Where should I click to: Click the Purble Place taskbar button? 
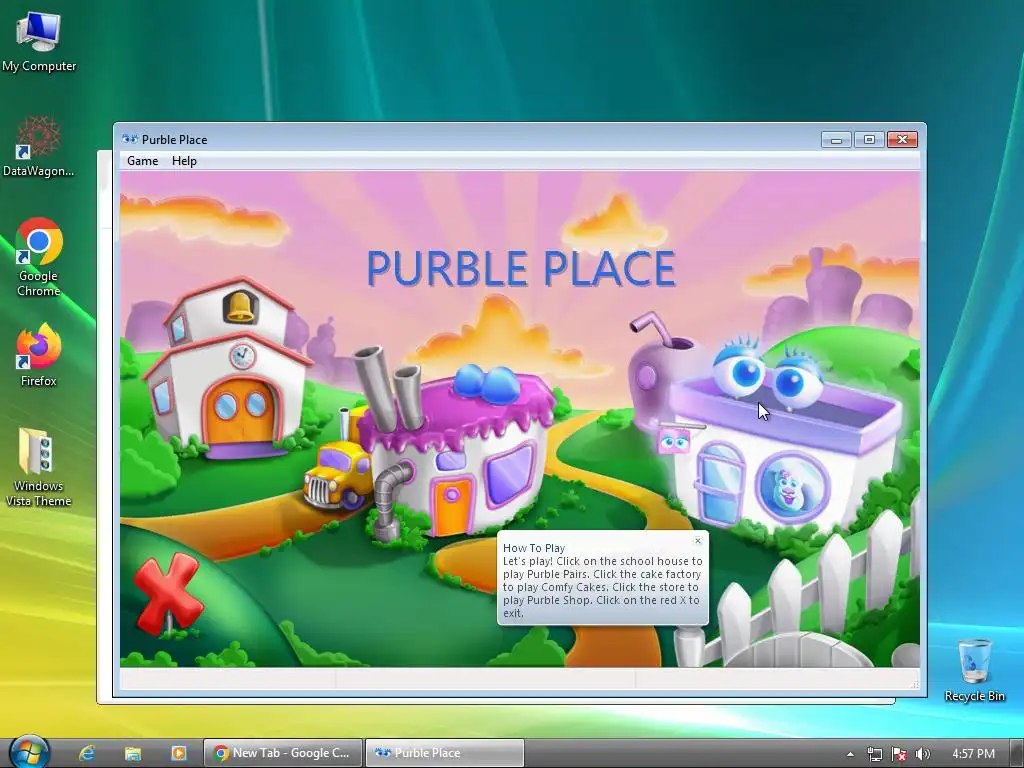point(445,753)
